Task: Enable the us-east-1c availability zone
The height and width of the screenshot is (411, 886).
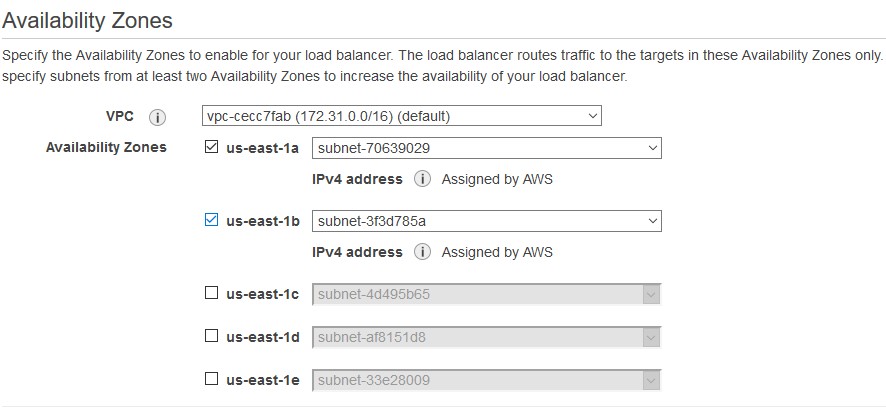Action: pyautogui.click(x=211, y=293)
